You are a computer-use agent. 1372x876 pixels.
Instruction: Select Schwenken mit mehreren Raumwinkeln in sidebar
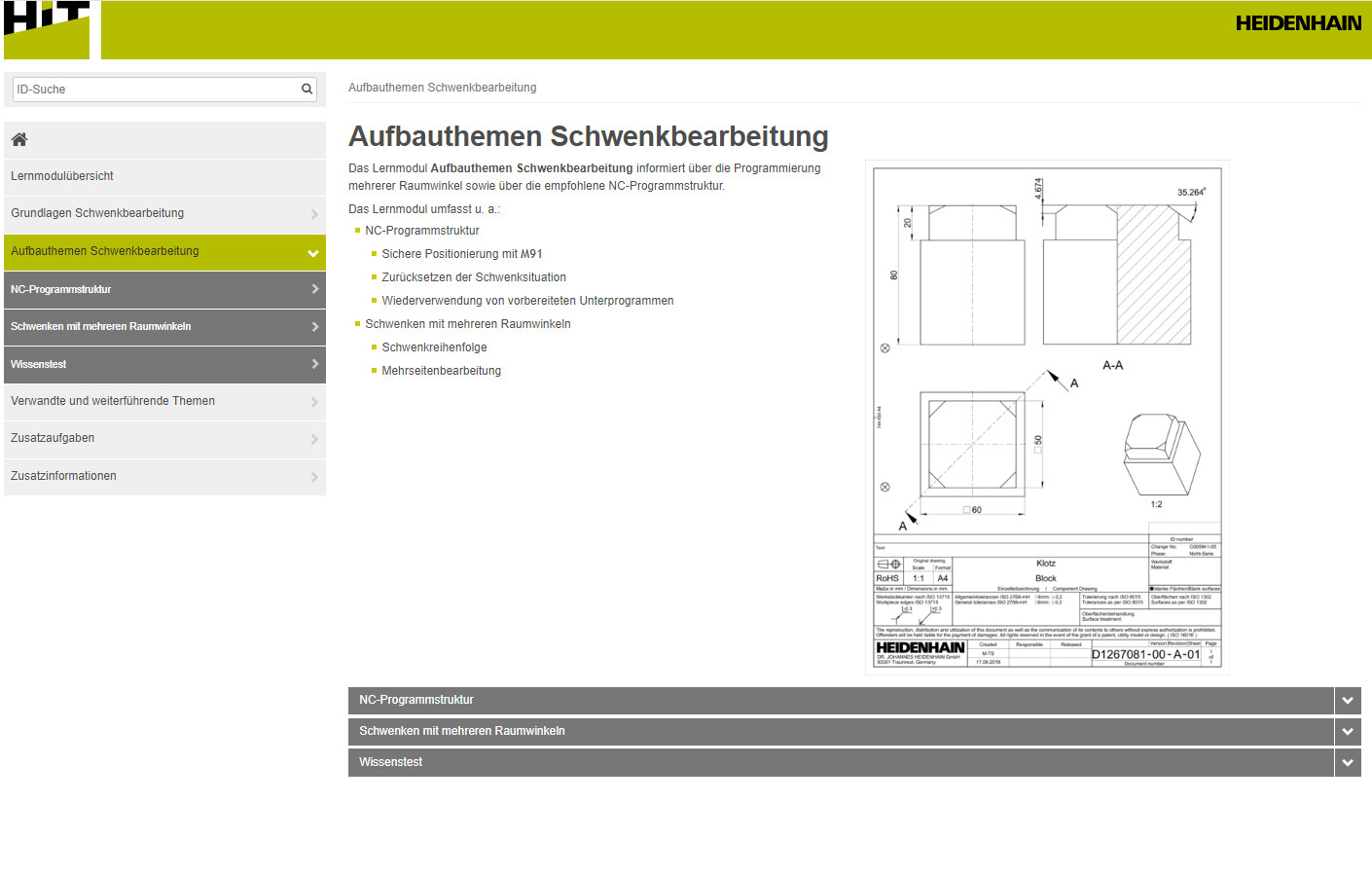click(x=101, y=326)
